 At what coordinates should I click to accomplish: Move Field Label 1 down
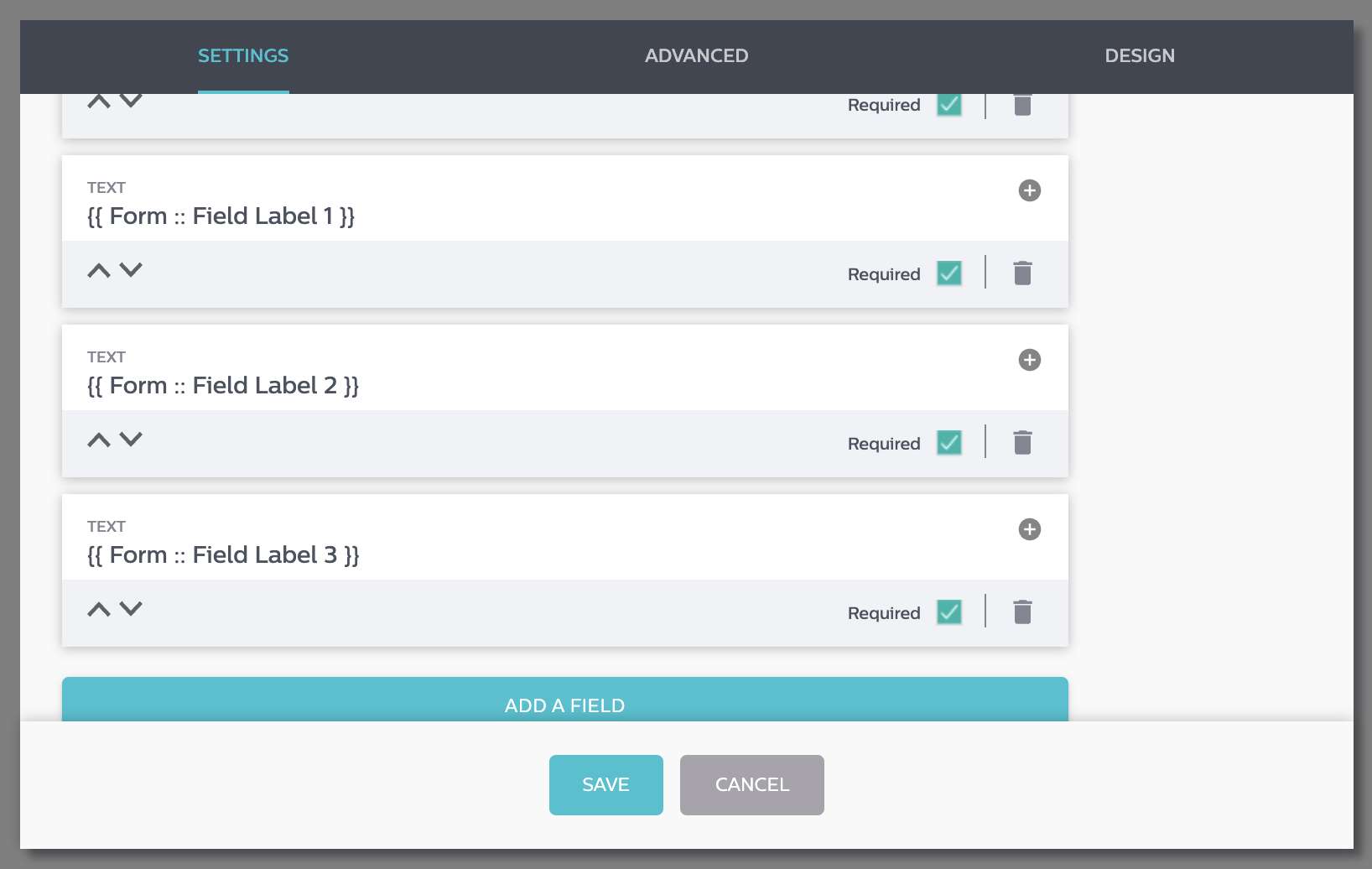tap(131, 270)
